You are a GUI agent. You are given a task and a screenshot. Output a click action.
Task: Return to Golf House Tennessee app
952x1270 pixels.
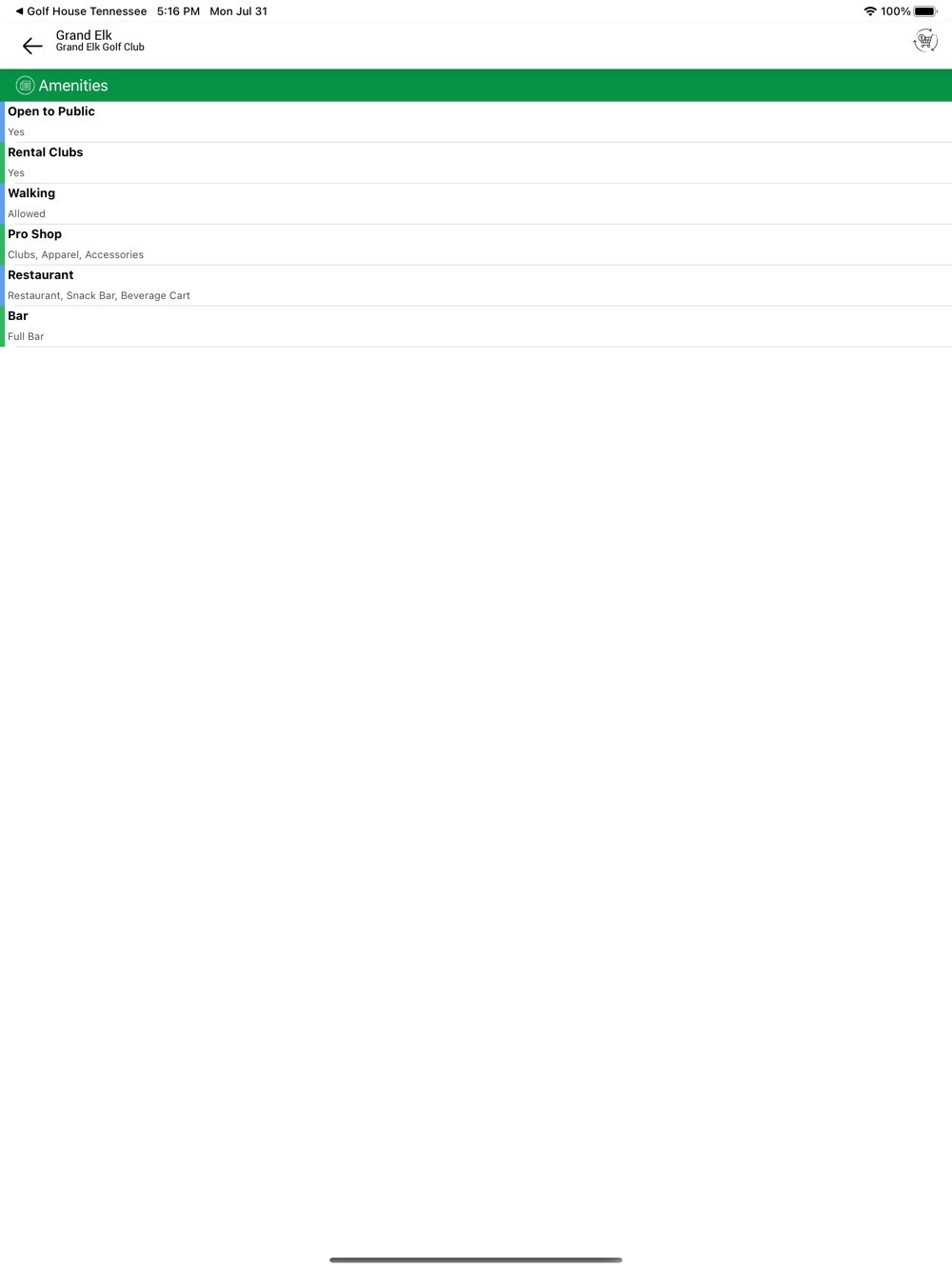pyautogui.click(x=81, y=11)
